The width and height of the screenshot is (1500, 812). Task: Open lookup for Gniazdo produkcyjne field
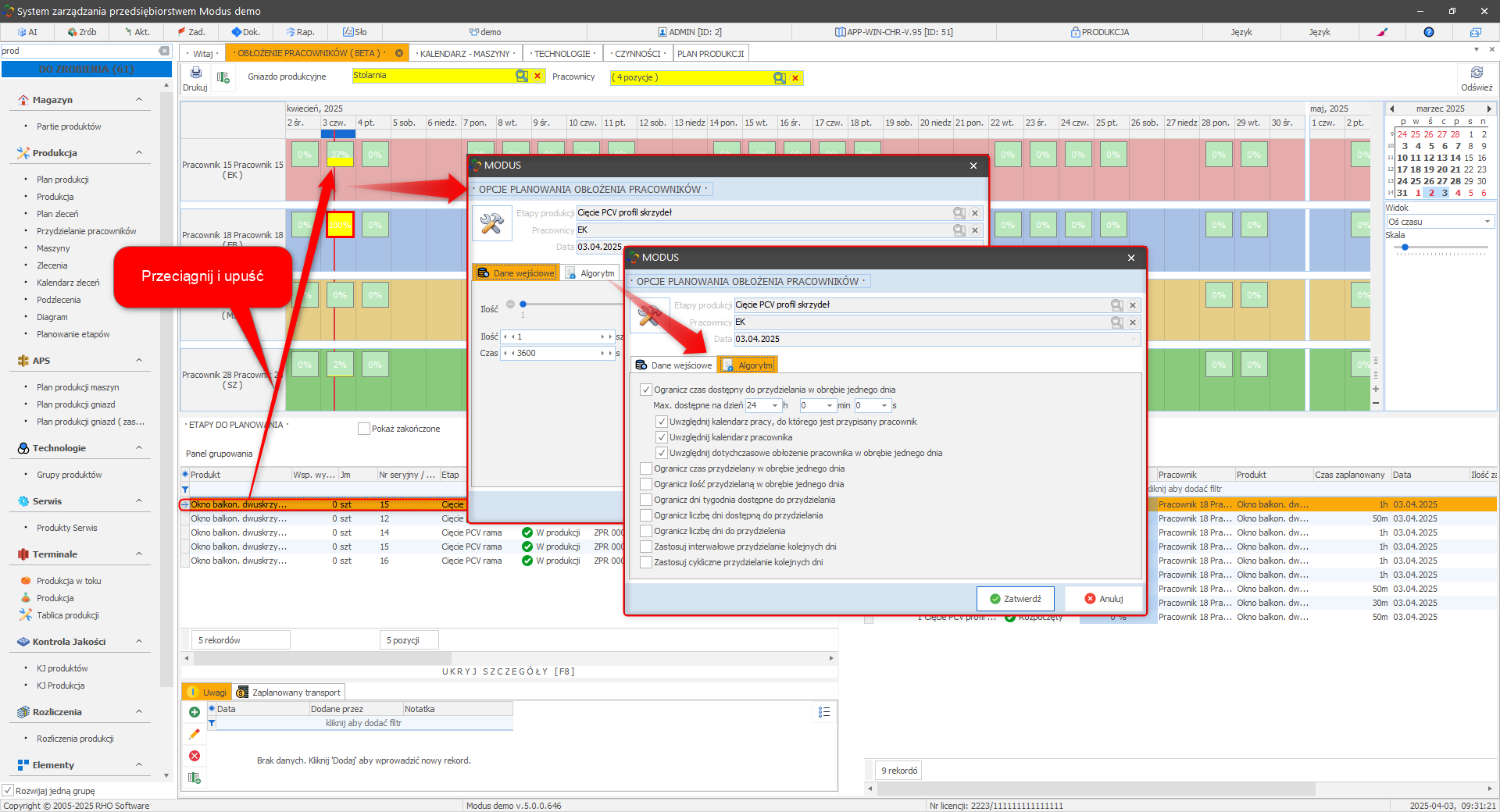coord(521,76)
